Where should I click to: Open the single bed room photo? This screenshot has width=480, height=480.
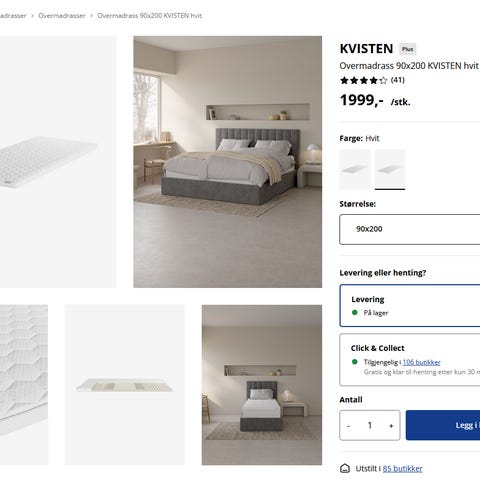coord(262,385)
